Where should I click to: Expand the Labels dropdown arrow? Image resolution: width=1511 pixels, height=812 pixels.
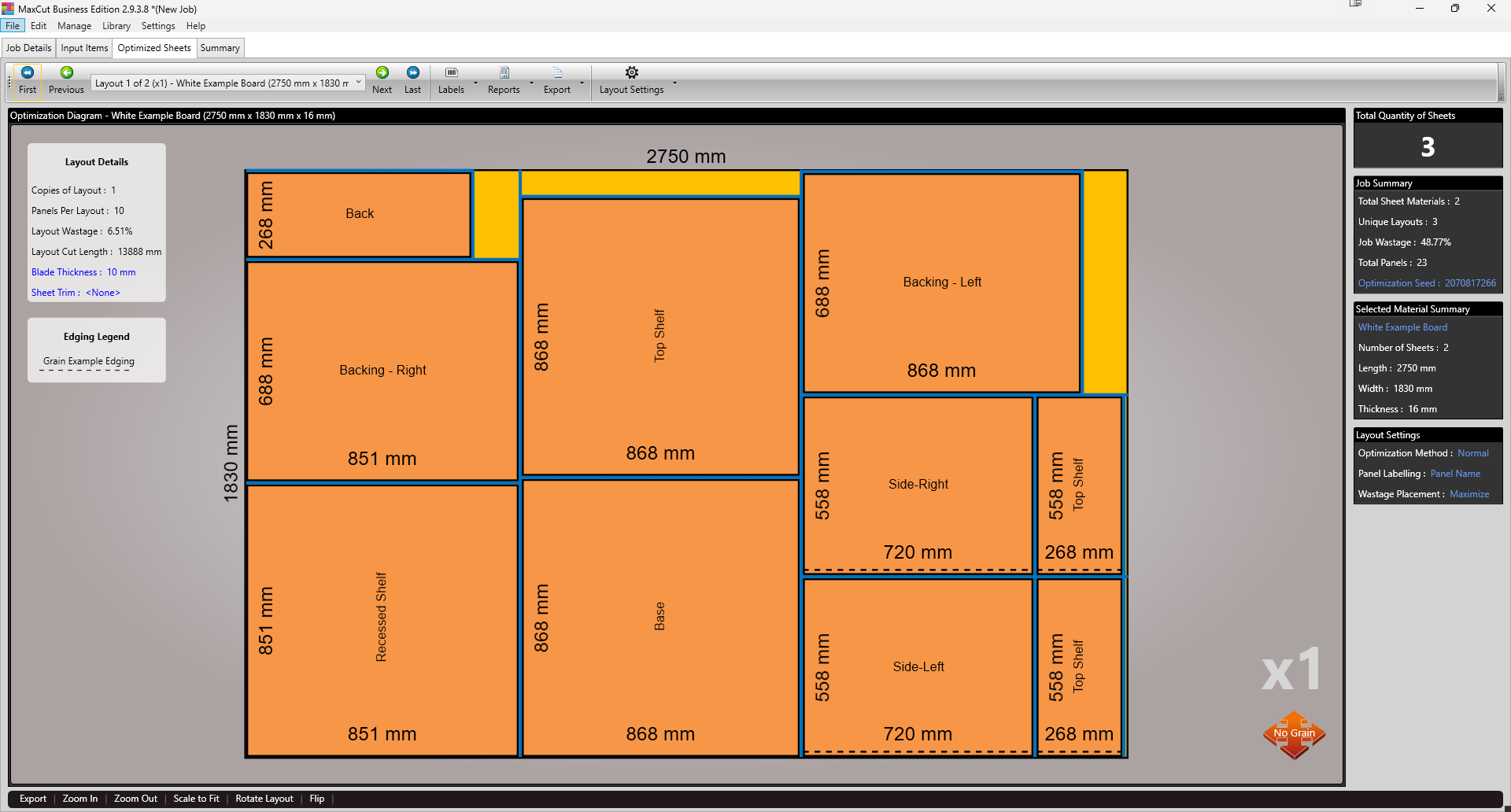point(475,83)
